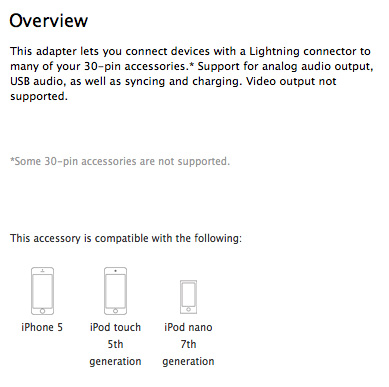
Task: Click the earpiece on the iPhone 5 icon
Action: pos(42,271)
